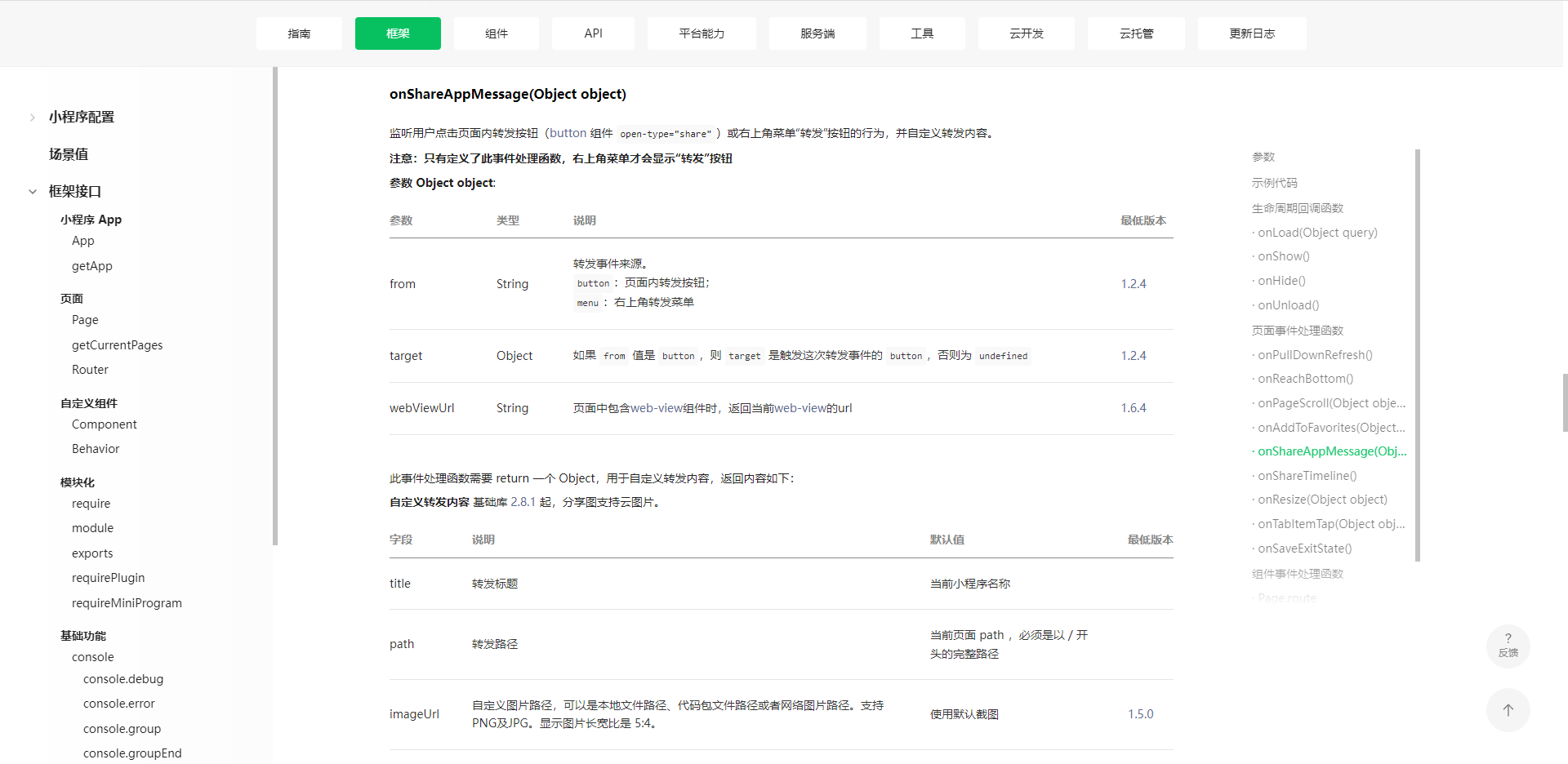Image resolution: width=1568 pixels, height=764 pixels.
Task: Jump to onSaveExitState() in the outline
Action: (1305, 549)
